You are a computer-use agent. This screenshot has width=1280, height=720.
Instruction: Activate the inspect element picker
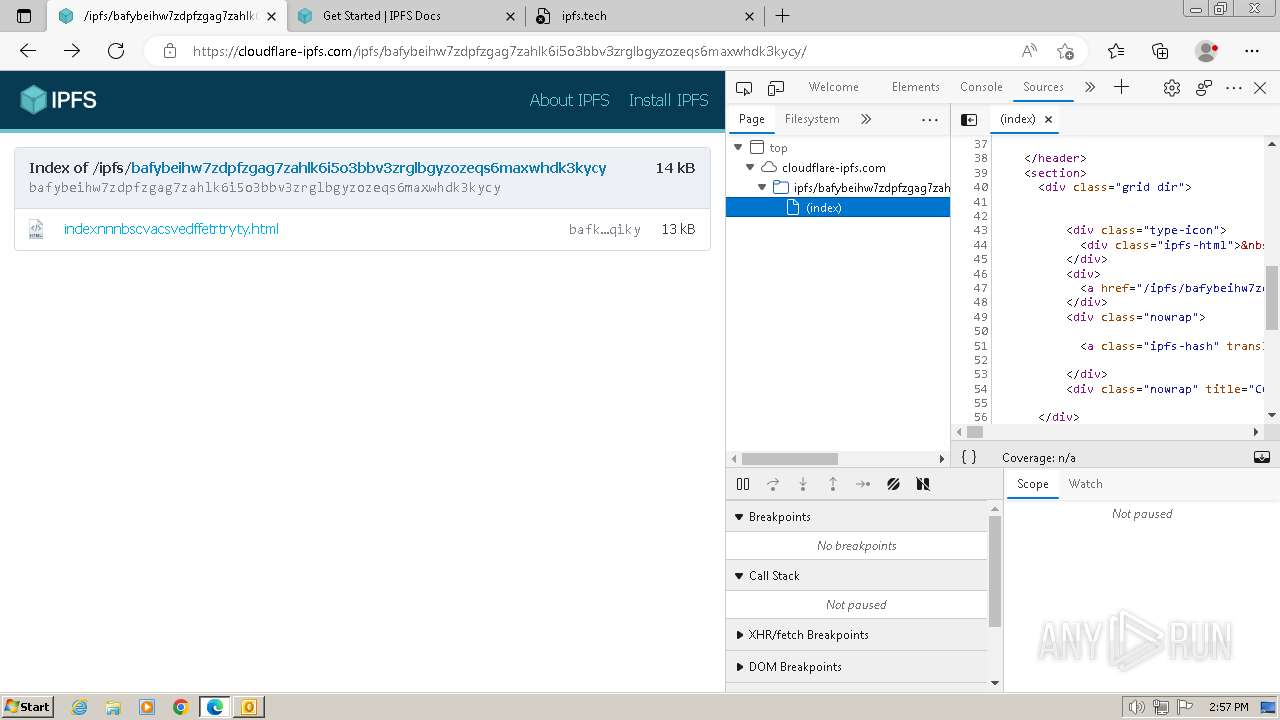[743, 88]
